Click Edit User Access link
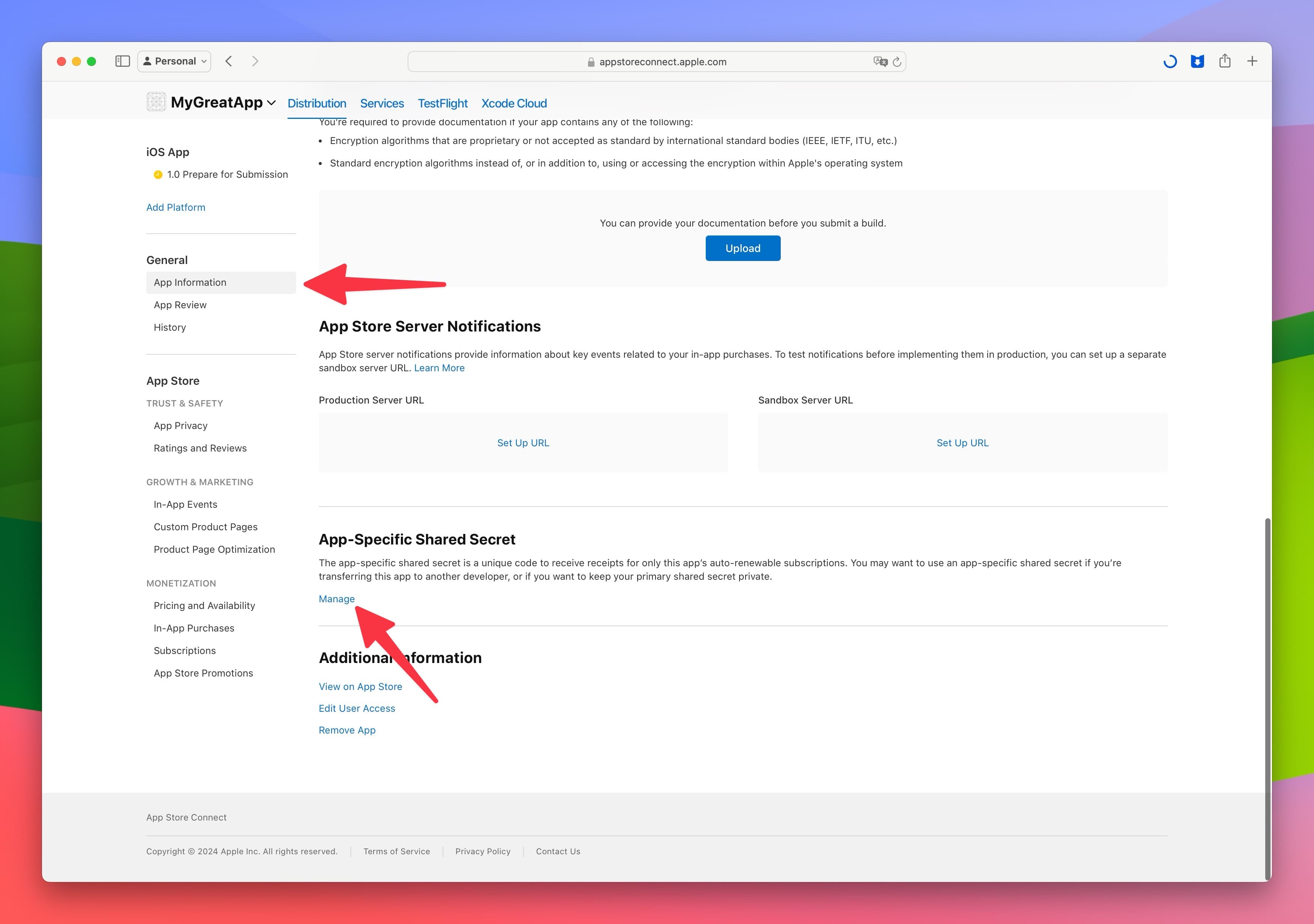Viewport: 1314px width, 924px height. 357,708
